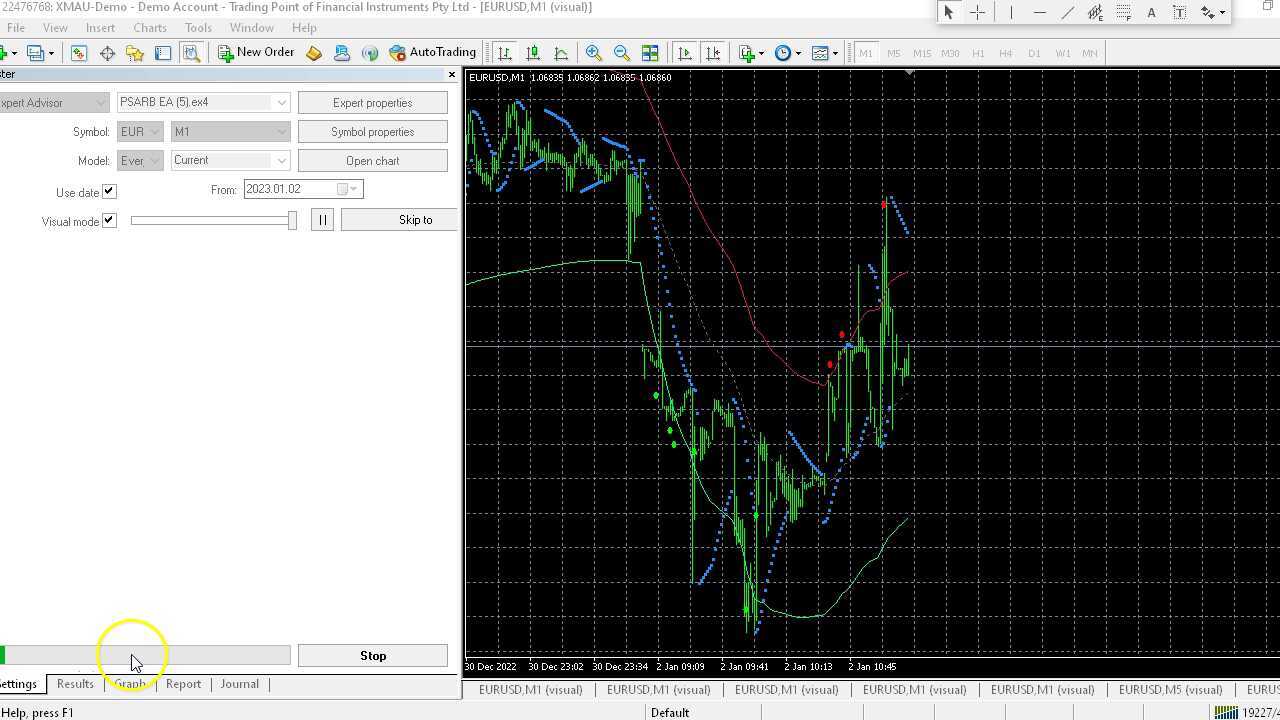The width and height of the screenshot is (1280, 720).
Task: Open the PSARB EA expert dropdown
Action: 281,103
